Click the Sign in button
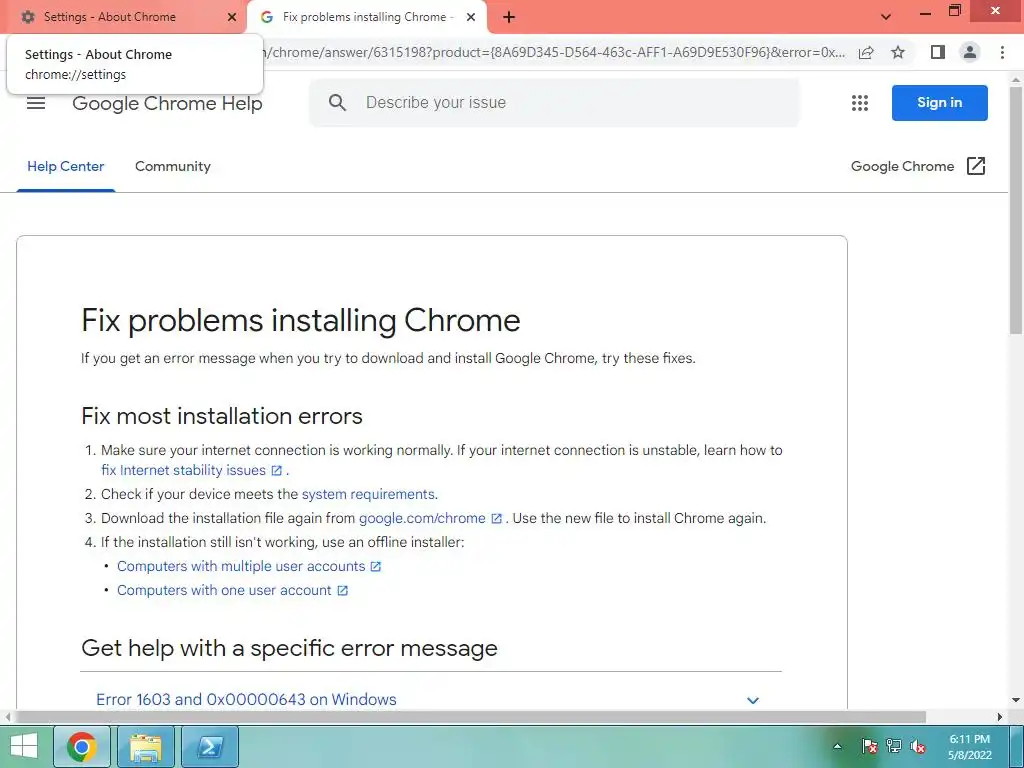The width and height of the screenshot is (1024, 768). click(x=939, y=103)
